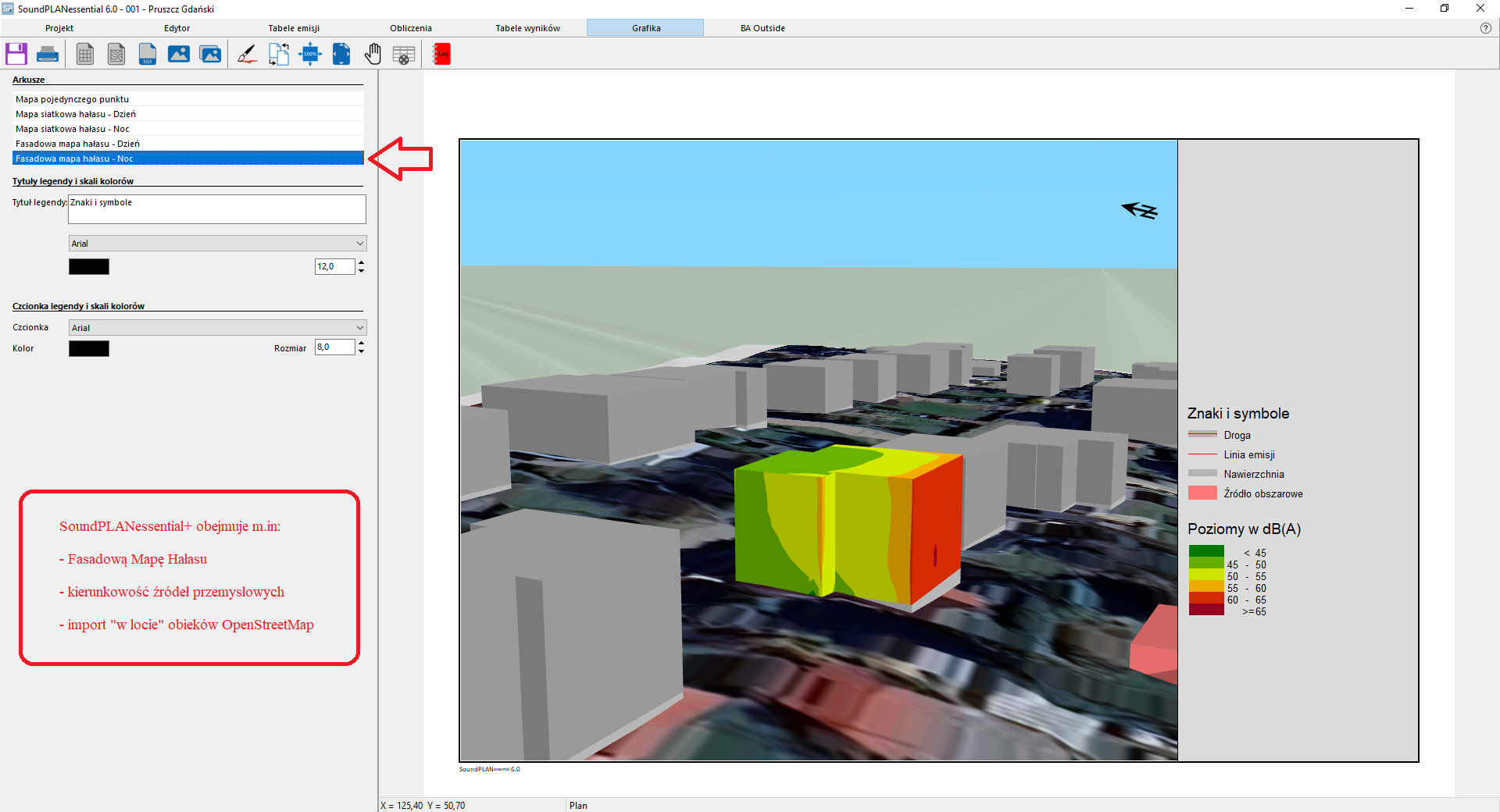Open the help question mark icon
This screenshot has width=1500, height=812.
(1485, 28)
